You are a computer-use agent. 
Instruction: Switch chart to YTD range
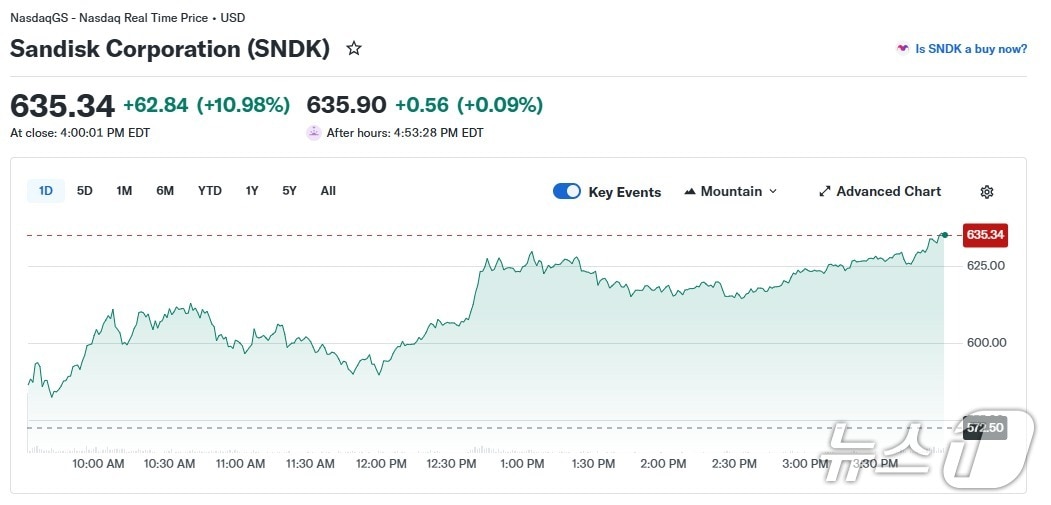coord(210,191)
